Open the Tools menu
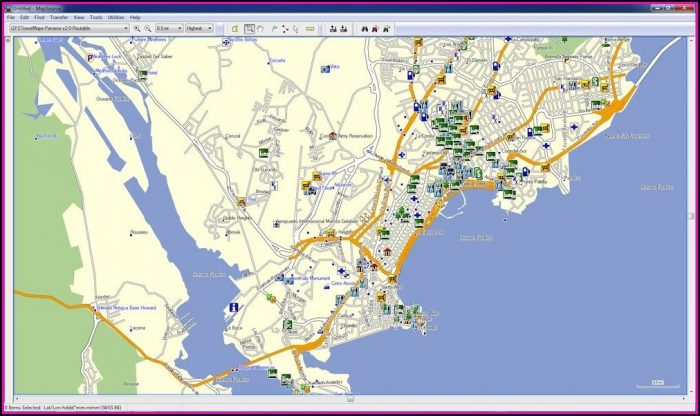The width and height of the screenshot is (700, 416). 96,17
